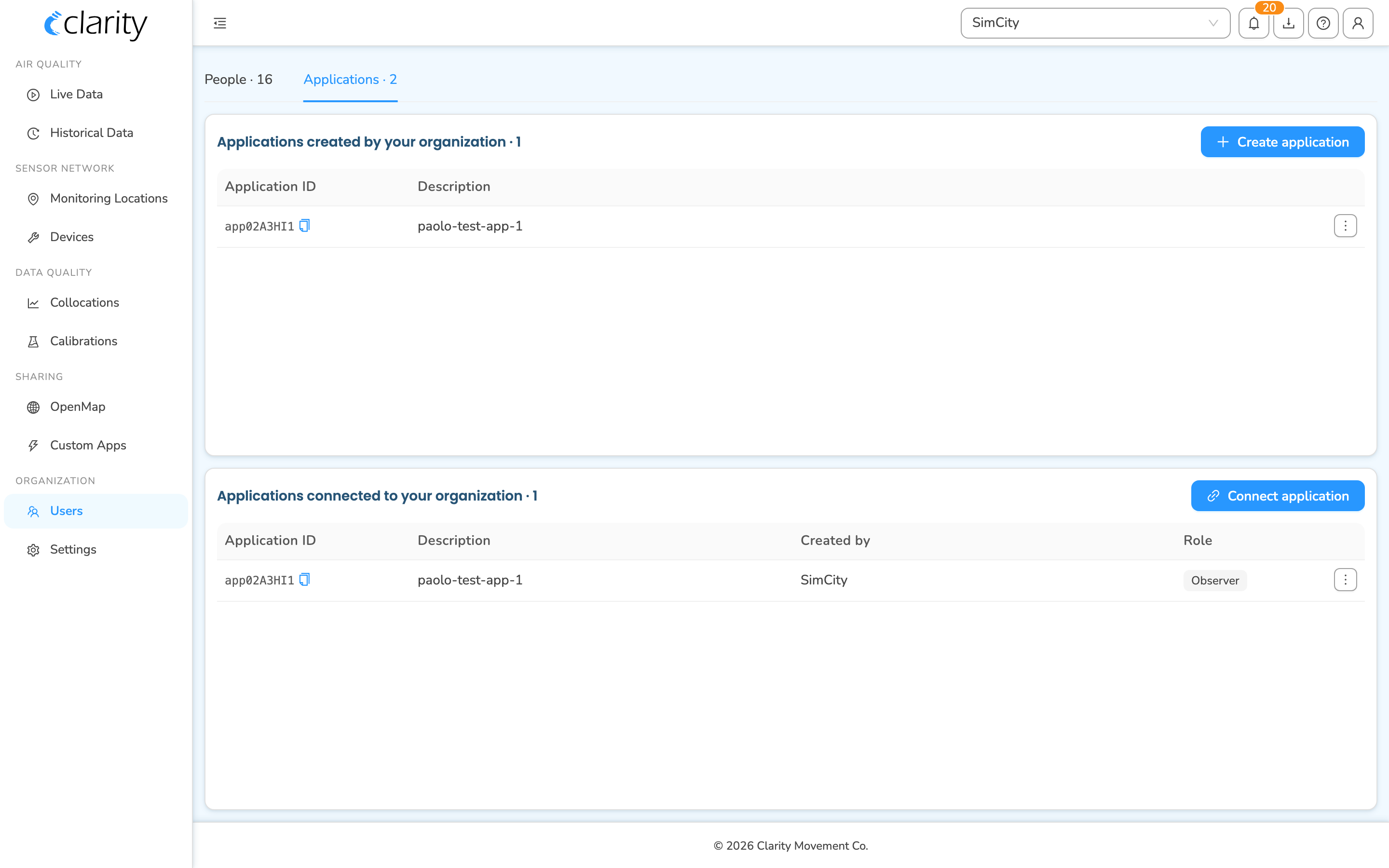Image resolution: width=1389 pixels, height=868 pixels.
Task: Collapse the sidebar with the menu-fold icon
Action: [220, 23]
